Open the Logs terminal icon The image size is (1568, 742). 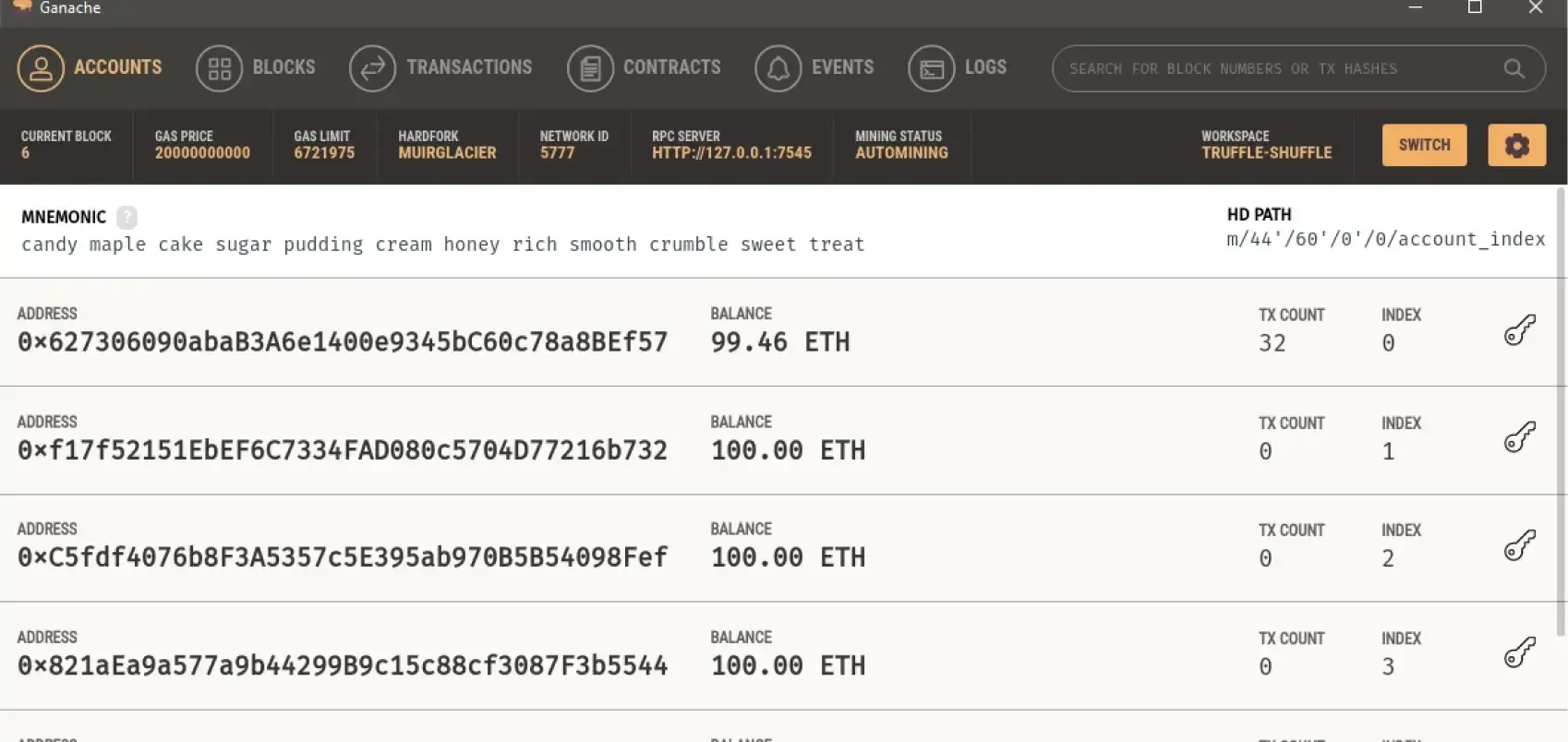(931, 68)
